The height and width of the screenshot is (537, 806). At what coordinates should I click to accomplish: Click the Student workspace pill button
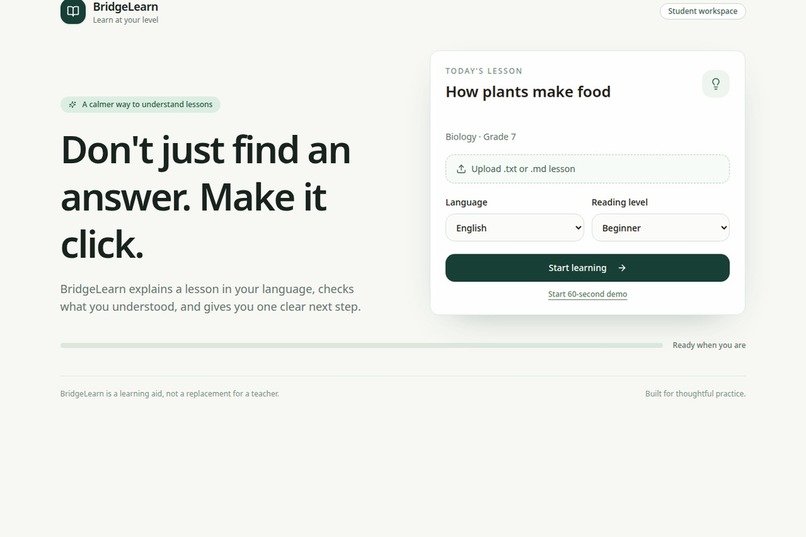[703, 11]
